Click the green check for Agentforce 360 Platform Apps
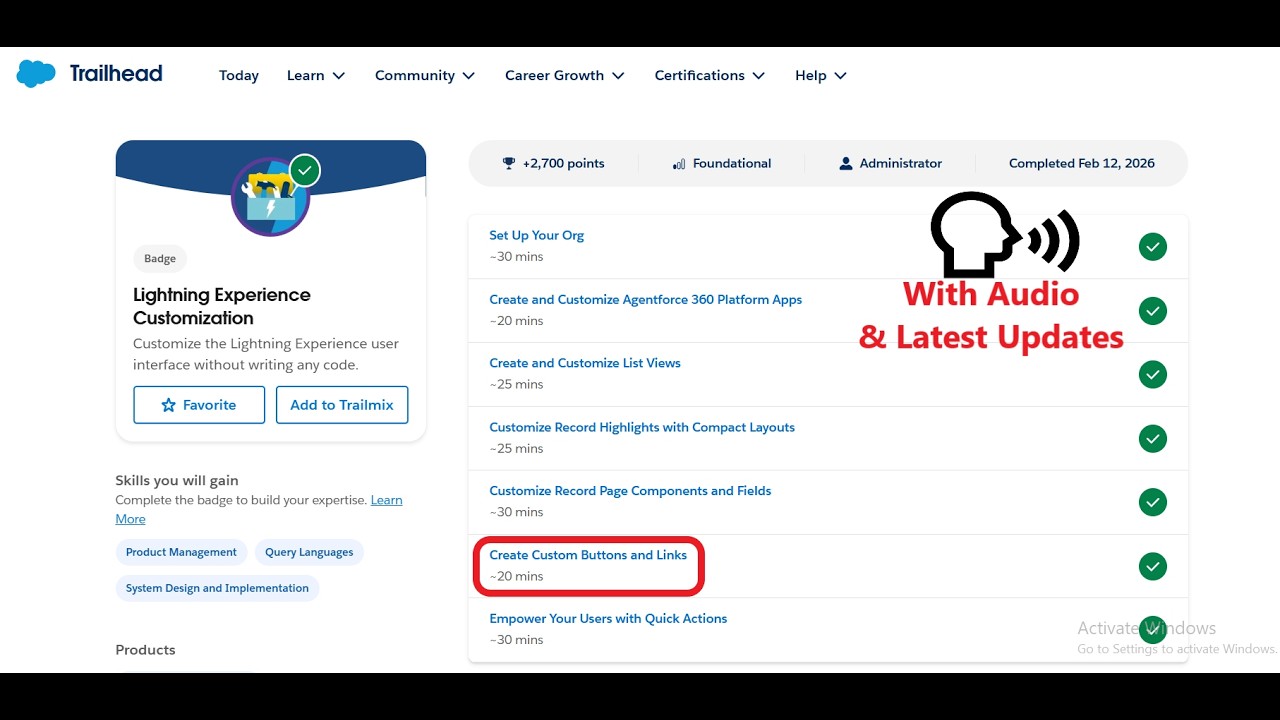Viewport: 1280px width, 720px height. click(1153, 310)
